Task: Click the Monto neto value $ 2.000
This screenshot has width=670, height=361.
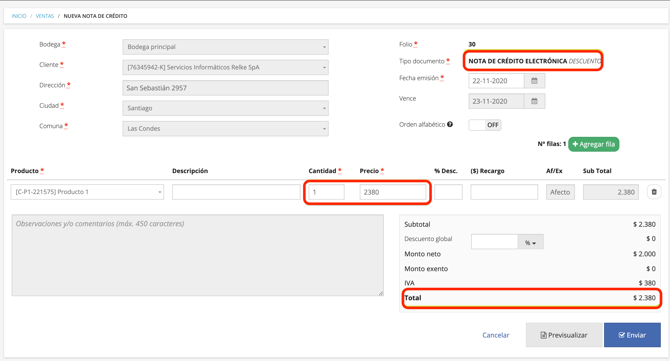Action: coord(644,254)
